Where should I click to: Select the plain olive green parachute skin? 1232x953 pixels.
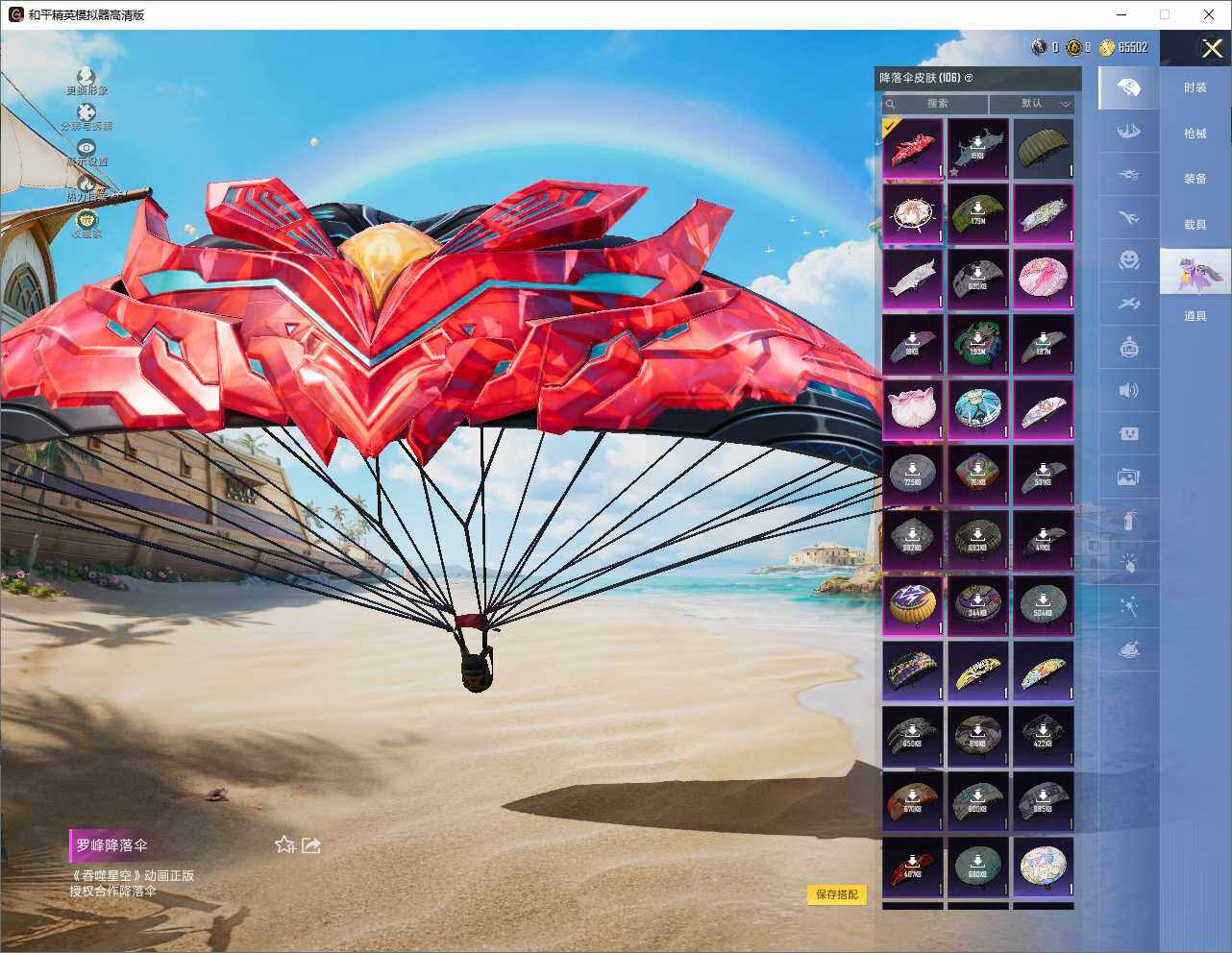tap(1044, 149)
